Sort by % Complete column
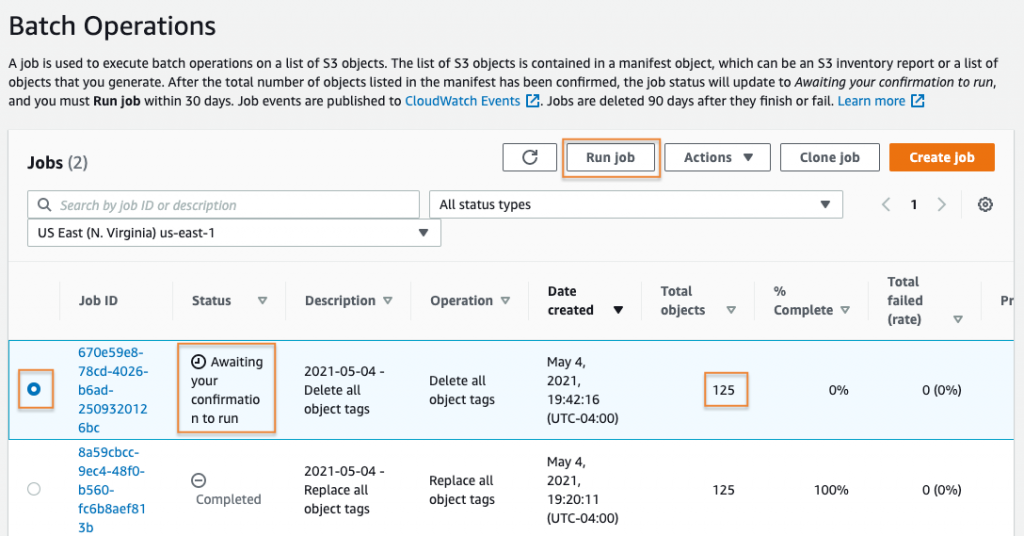The image size is (1024, 536). pos(845,310)
